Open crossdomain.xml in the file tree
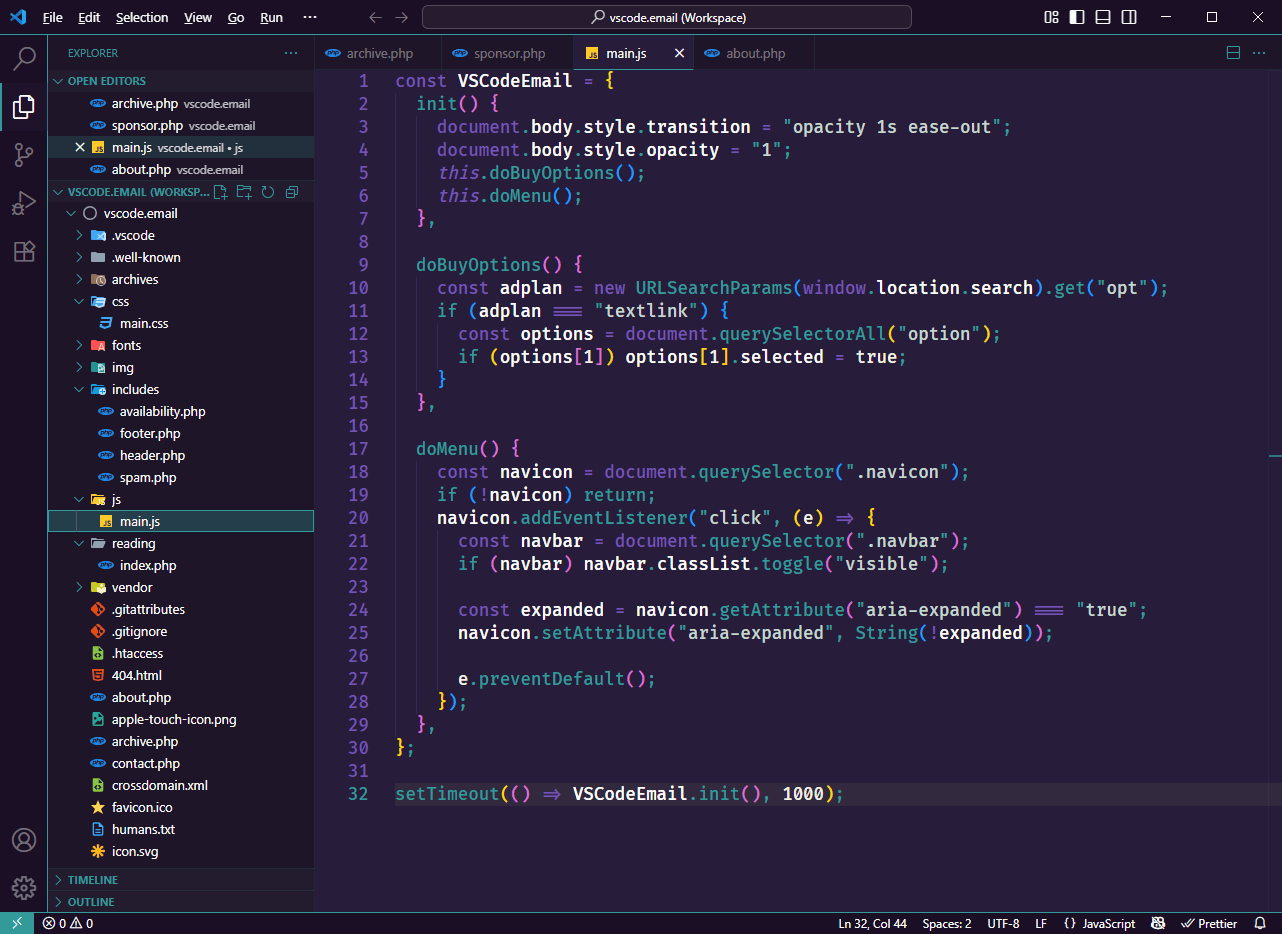1282x934 pixels. [x=181, y=785]
